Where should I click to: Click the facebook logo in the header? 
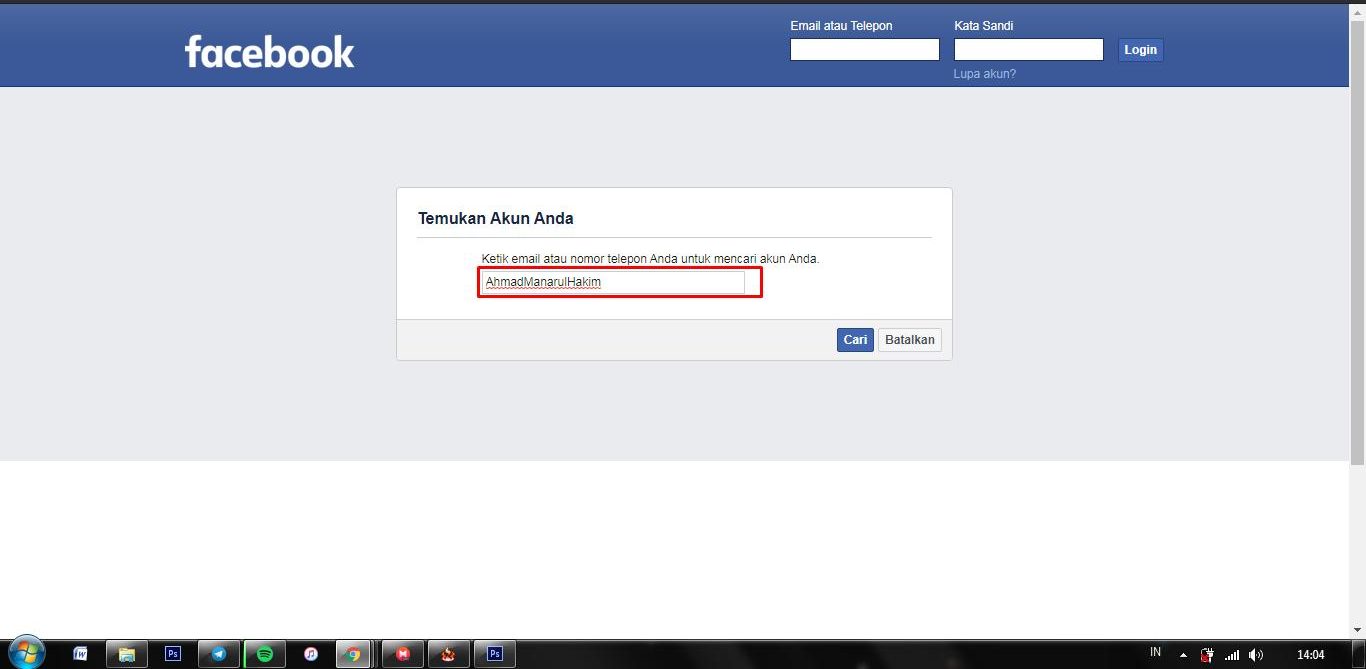click(x=269, y=52)
